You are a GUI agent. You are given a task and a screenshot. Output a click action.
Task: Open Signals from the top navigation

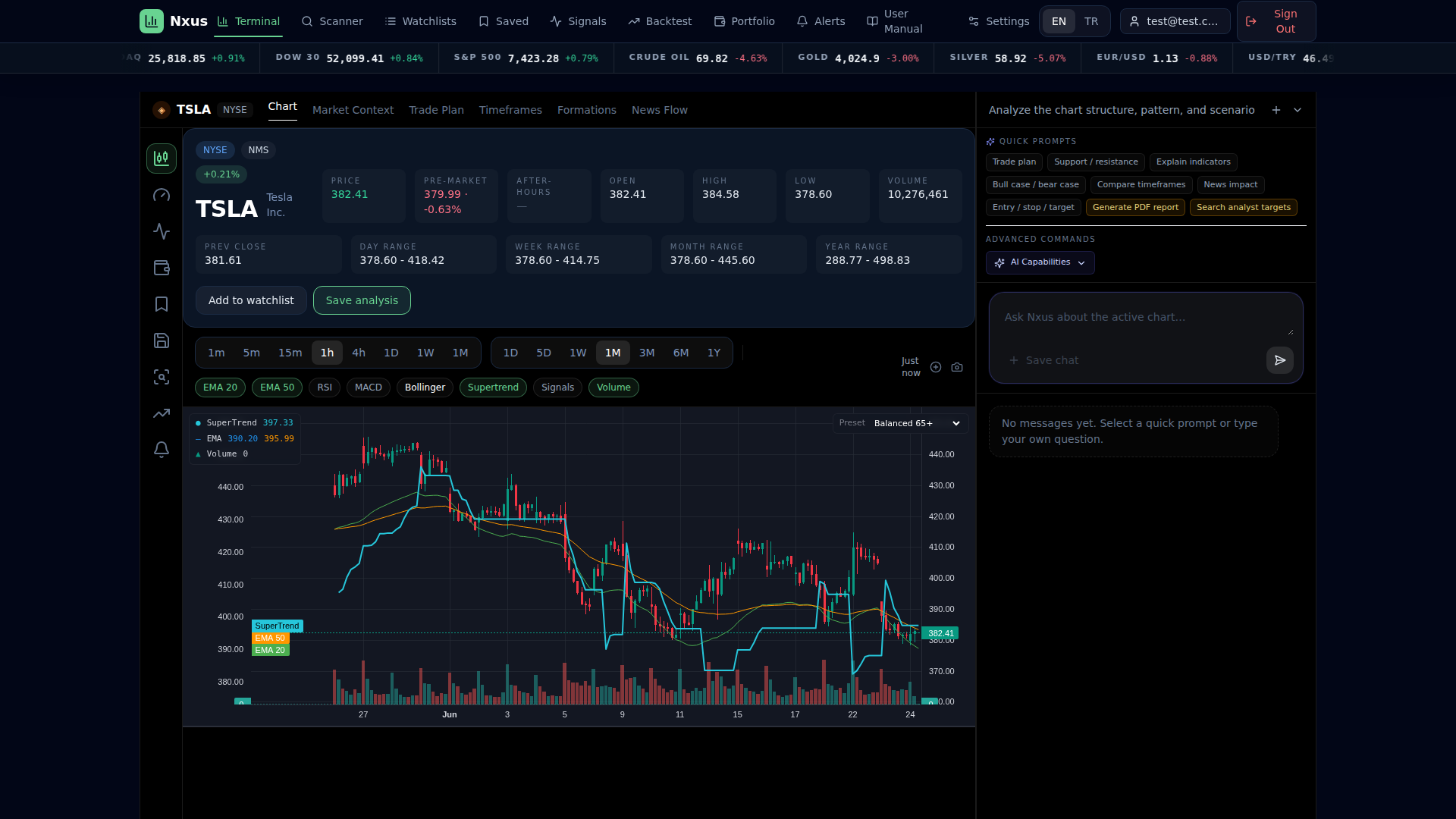click(x=578, y=21)
